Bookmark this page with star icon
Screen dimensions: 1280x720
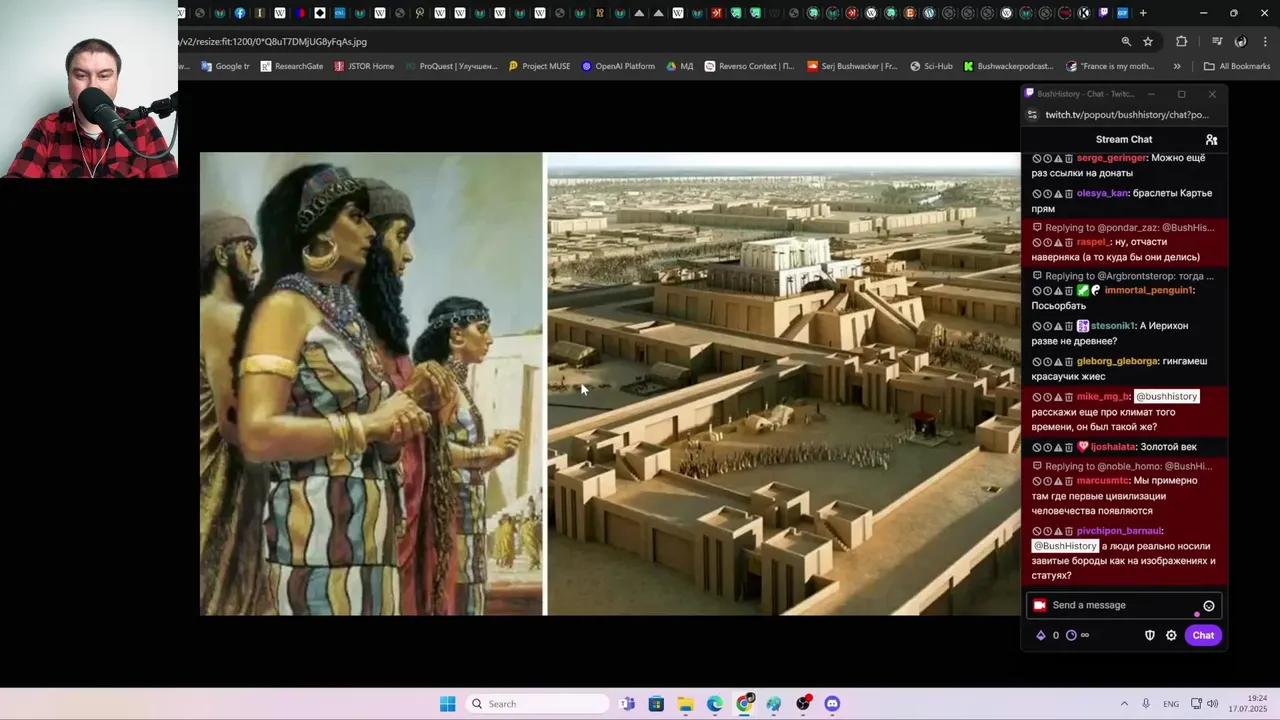click(x=1148, y=42)
